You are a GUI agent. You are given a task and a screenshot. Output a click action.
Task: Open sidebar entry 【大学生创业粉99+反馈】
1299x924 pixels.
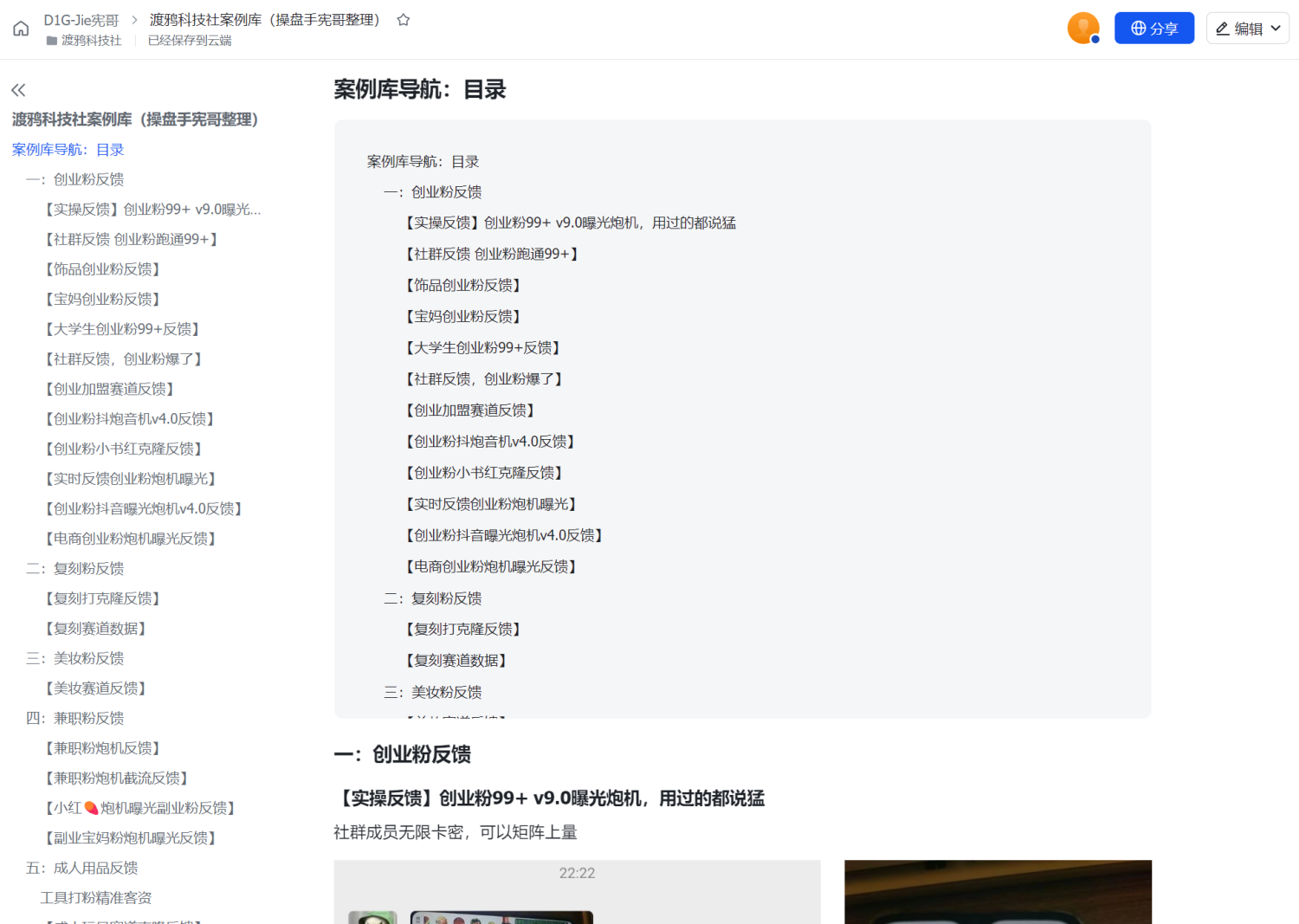click(x=123, y=329)
